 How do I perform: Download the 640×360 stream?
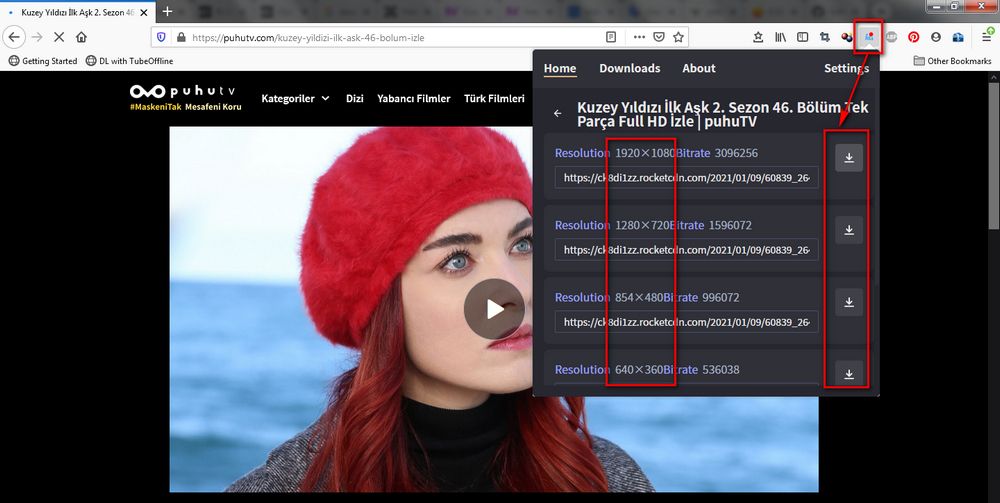click(x=849, y=374)
